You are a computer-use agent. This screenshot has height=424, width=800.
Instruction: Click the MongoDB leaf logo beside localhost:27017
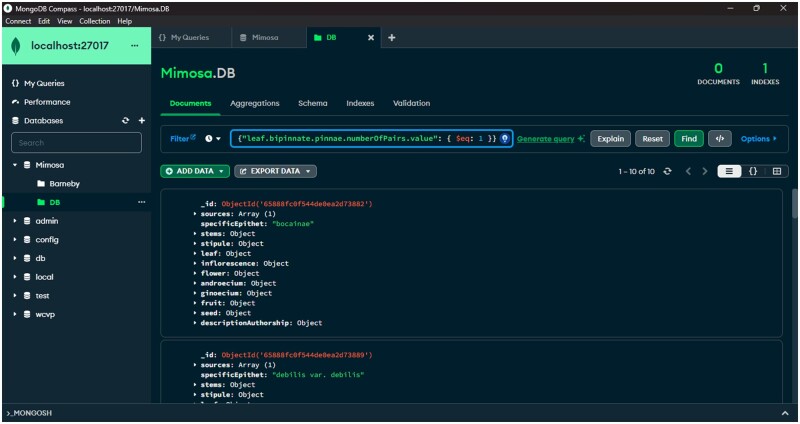[16, 46]
